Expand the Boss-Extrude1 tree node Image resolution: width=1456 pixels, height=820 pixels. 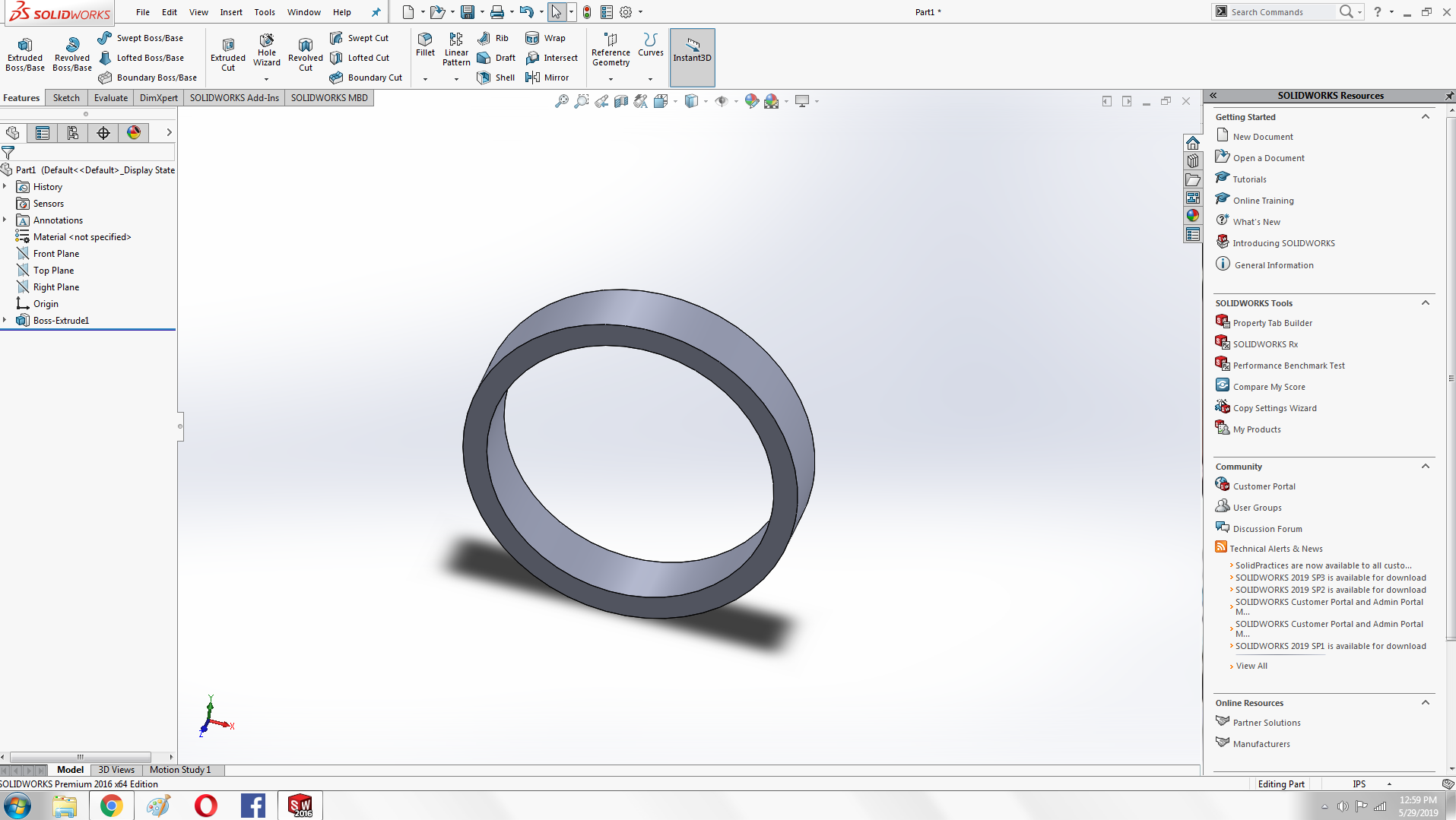5,321
